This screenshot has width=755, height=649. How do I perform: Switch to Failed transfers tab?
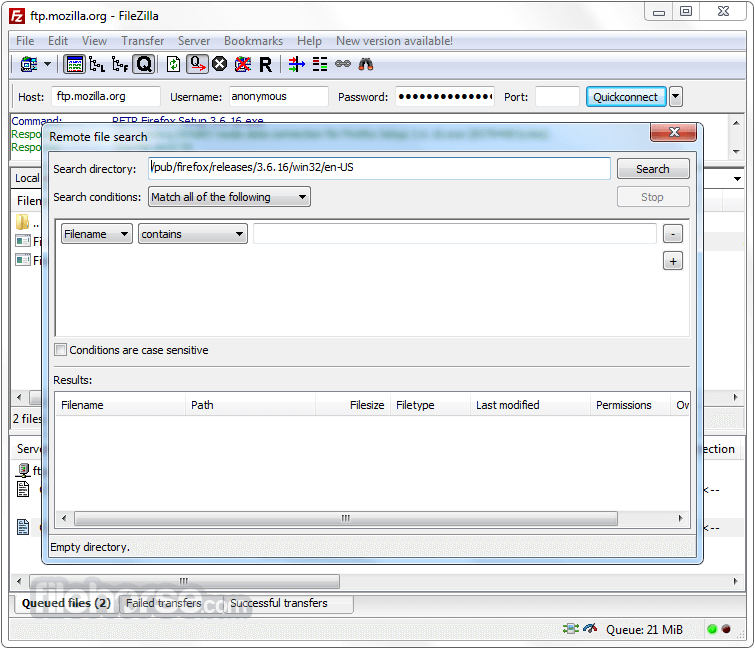164,603
